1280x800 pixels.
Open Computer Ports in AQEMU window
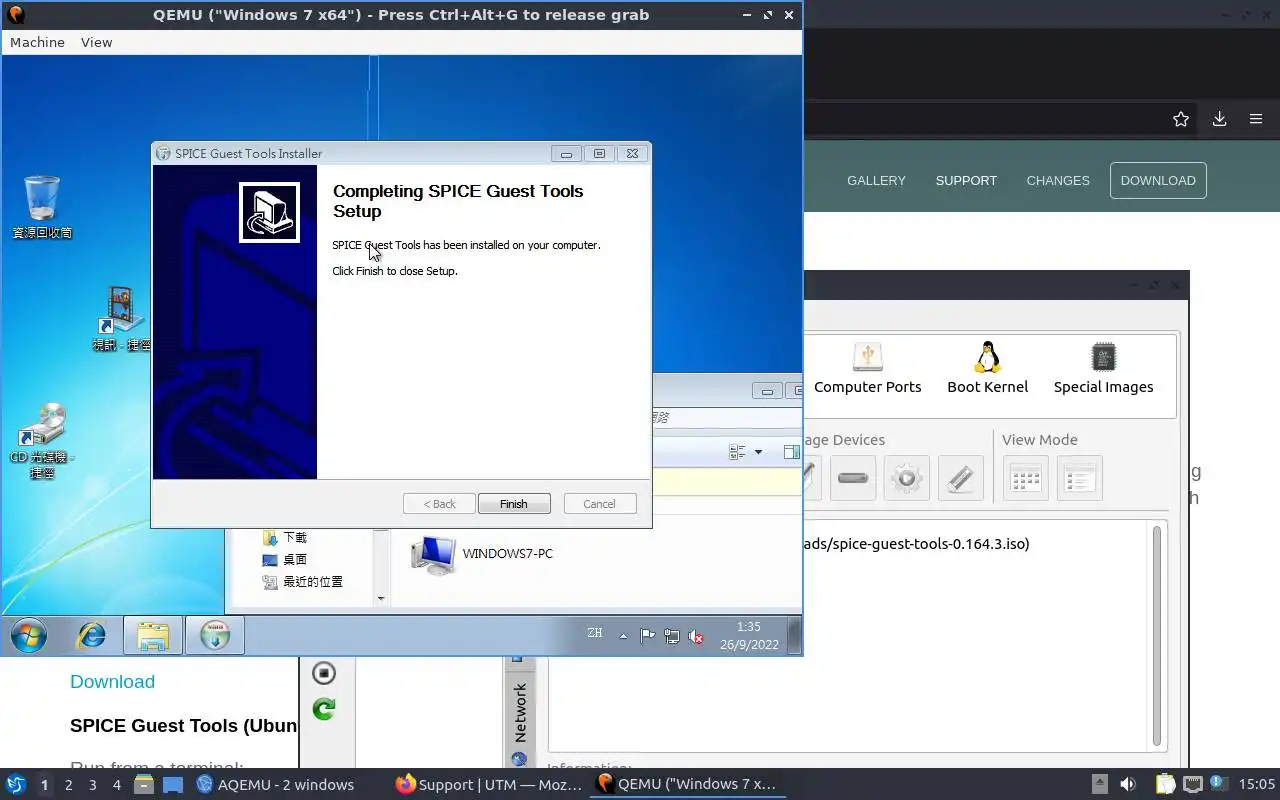click(x=868, y=368)
